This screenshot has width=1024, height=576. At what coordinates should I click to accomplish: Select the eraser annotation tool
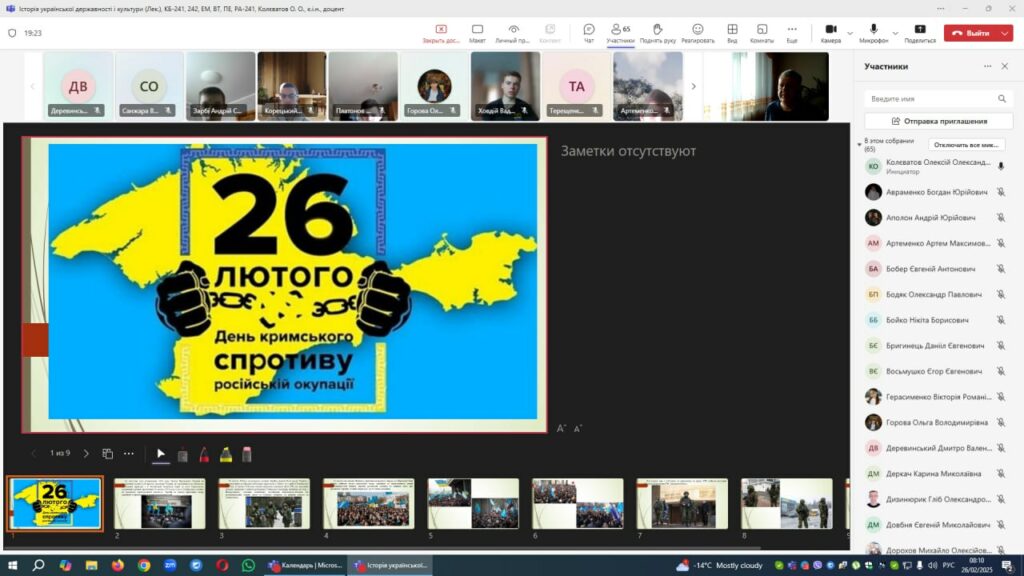[247, 454]
